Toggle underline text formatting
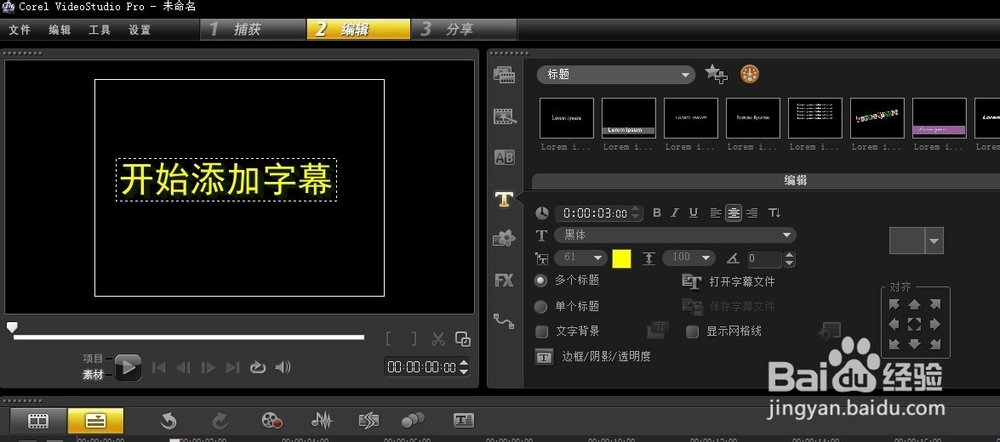This screenshot has height=442, width=1000. click(693, 213)
